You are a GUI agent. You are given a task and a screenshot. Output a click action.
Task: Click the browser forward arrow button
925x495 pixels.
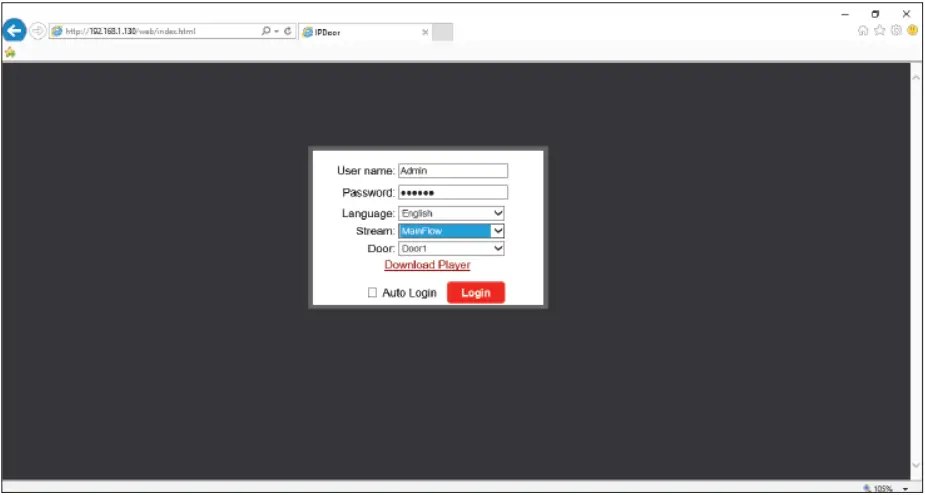[38, 31]
